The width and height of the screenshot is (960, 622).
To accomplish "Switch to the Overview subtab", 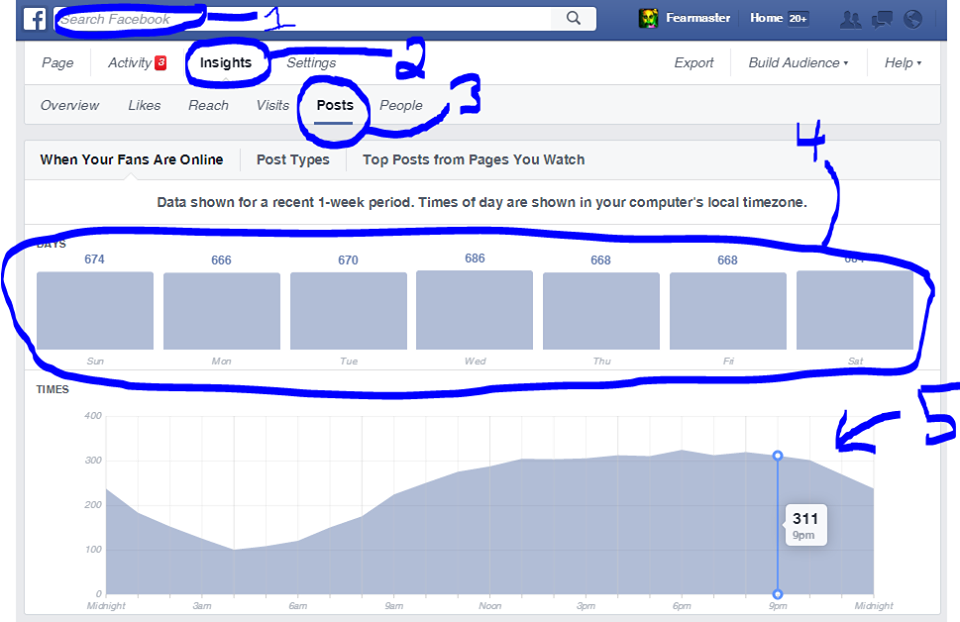I will [x=70, y=105].
